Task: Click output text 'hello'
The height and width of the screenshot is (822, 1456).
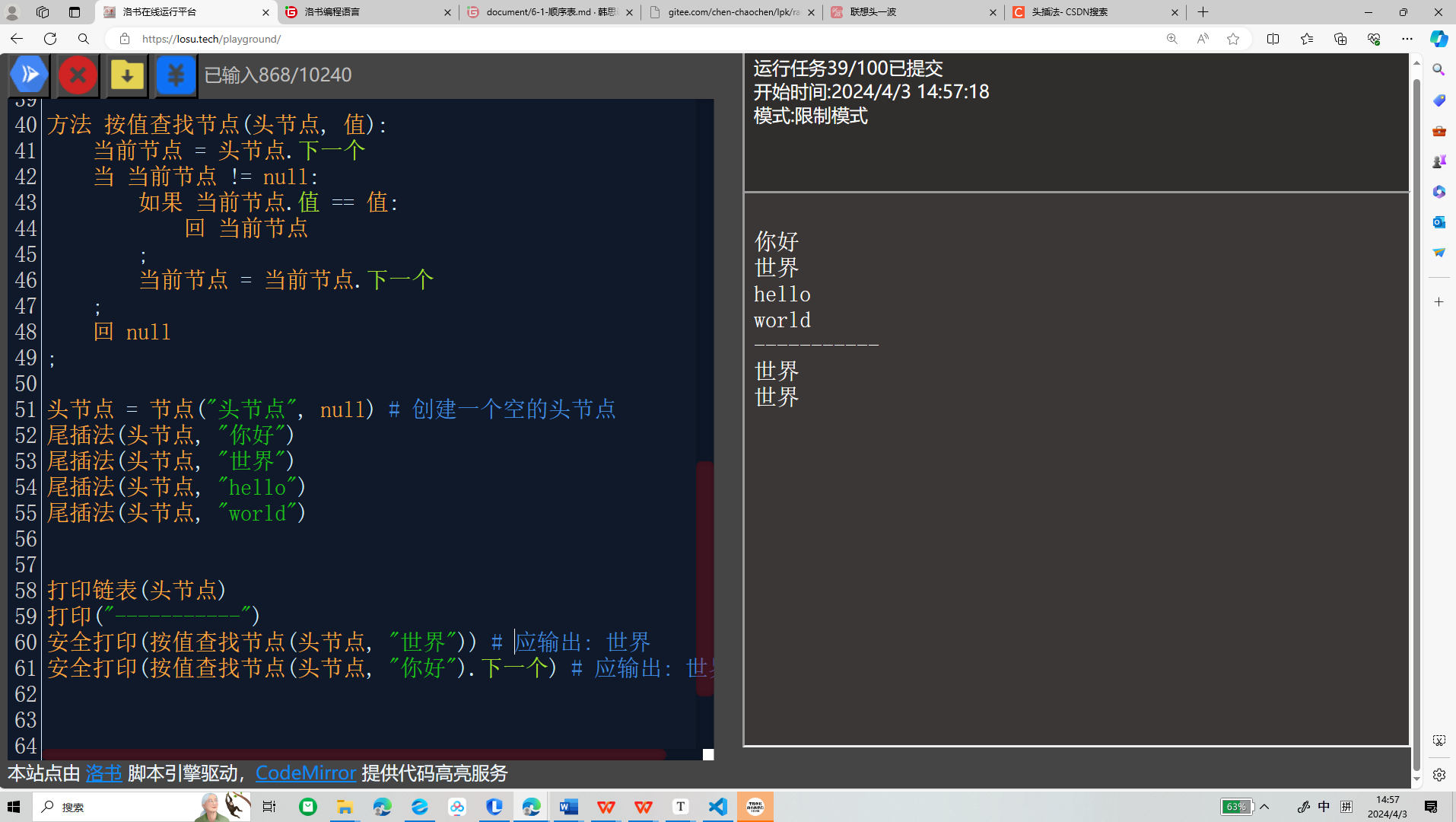Action: (x=782, y=294)
